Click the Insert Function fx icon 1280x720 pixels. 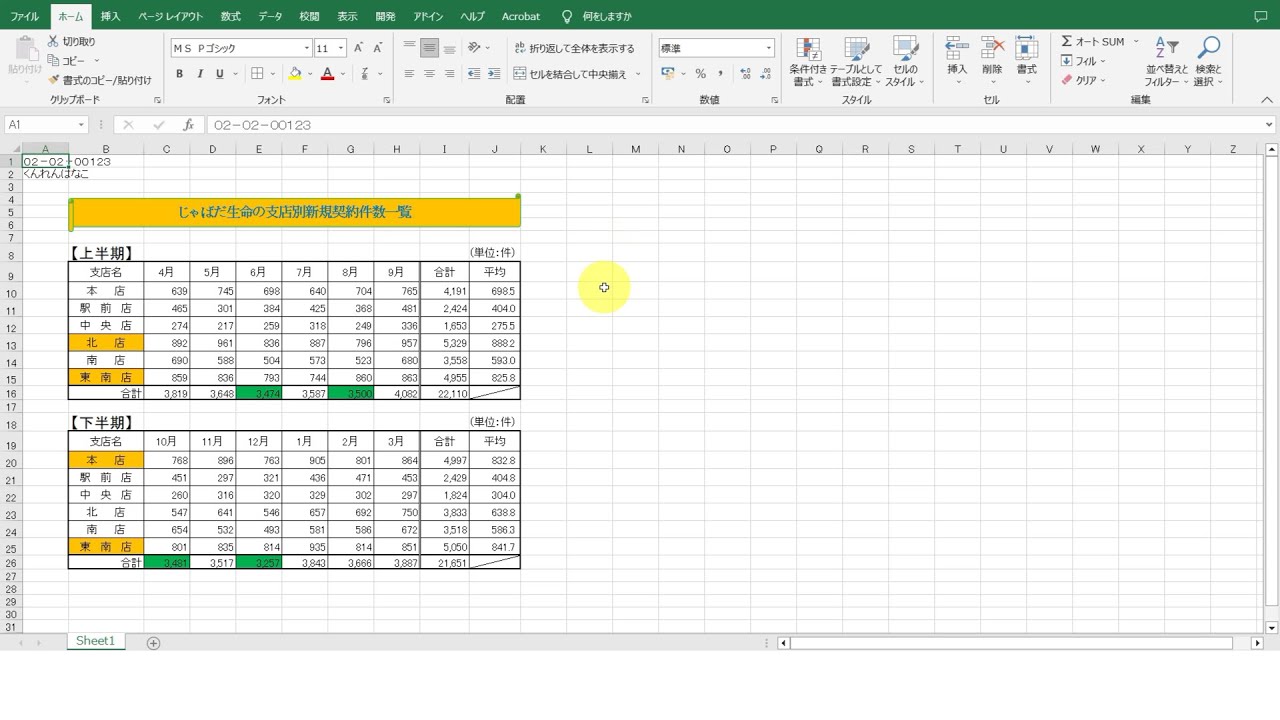188,125
